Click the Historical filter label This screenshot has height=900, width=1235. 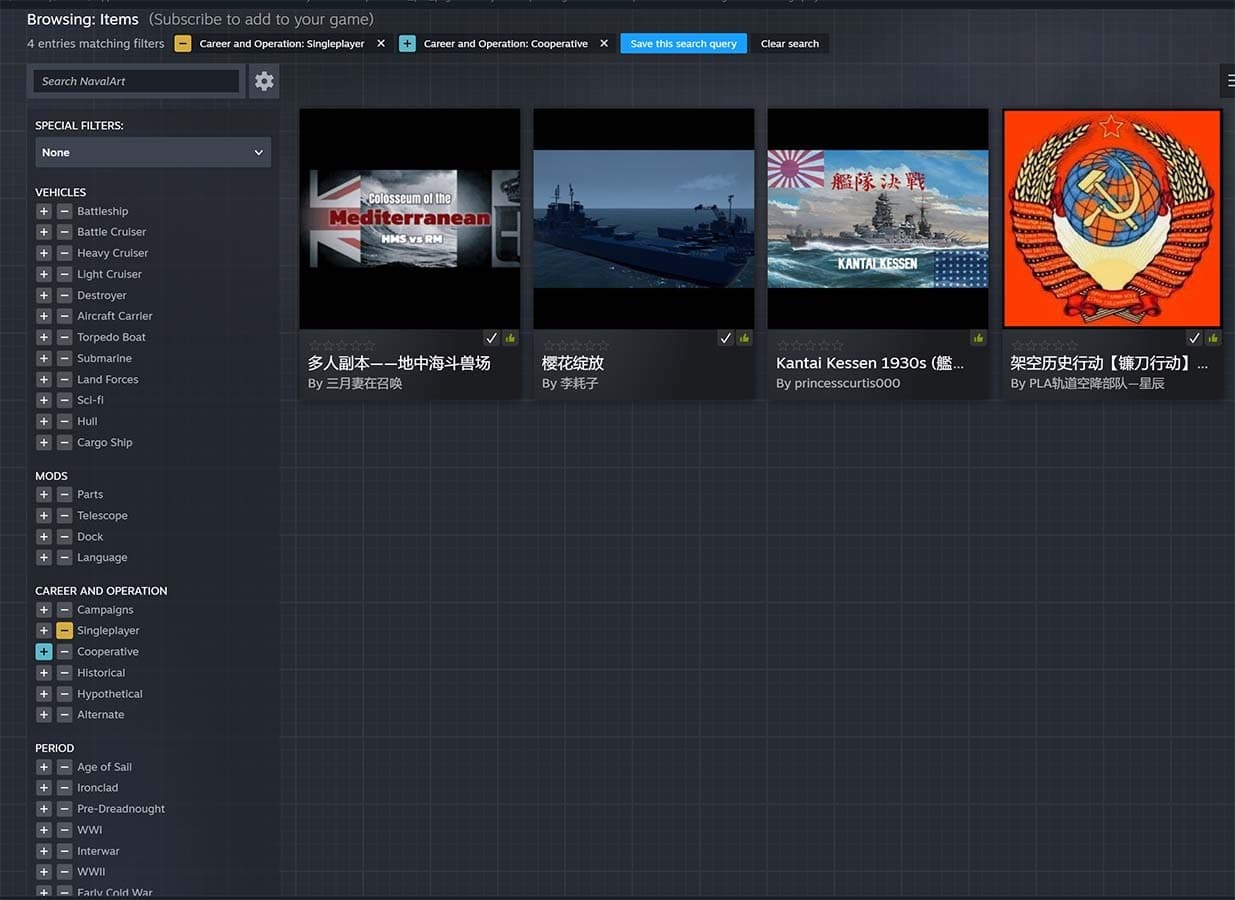pyautogui.click(x=101, y=672)
